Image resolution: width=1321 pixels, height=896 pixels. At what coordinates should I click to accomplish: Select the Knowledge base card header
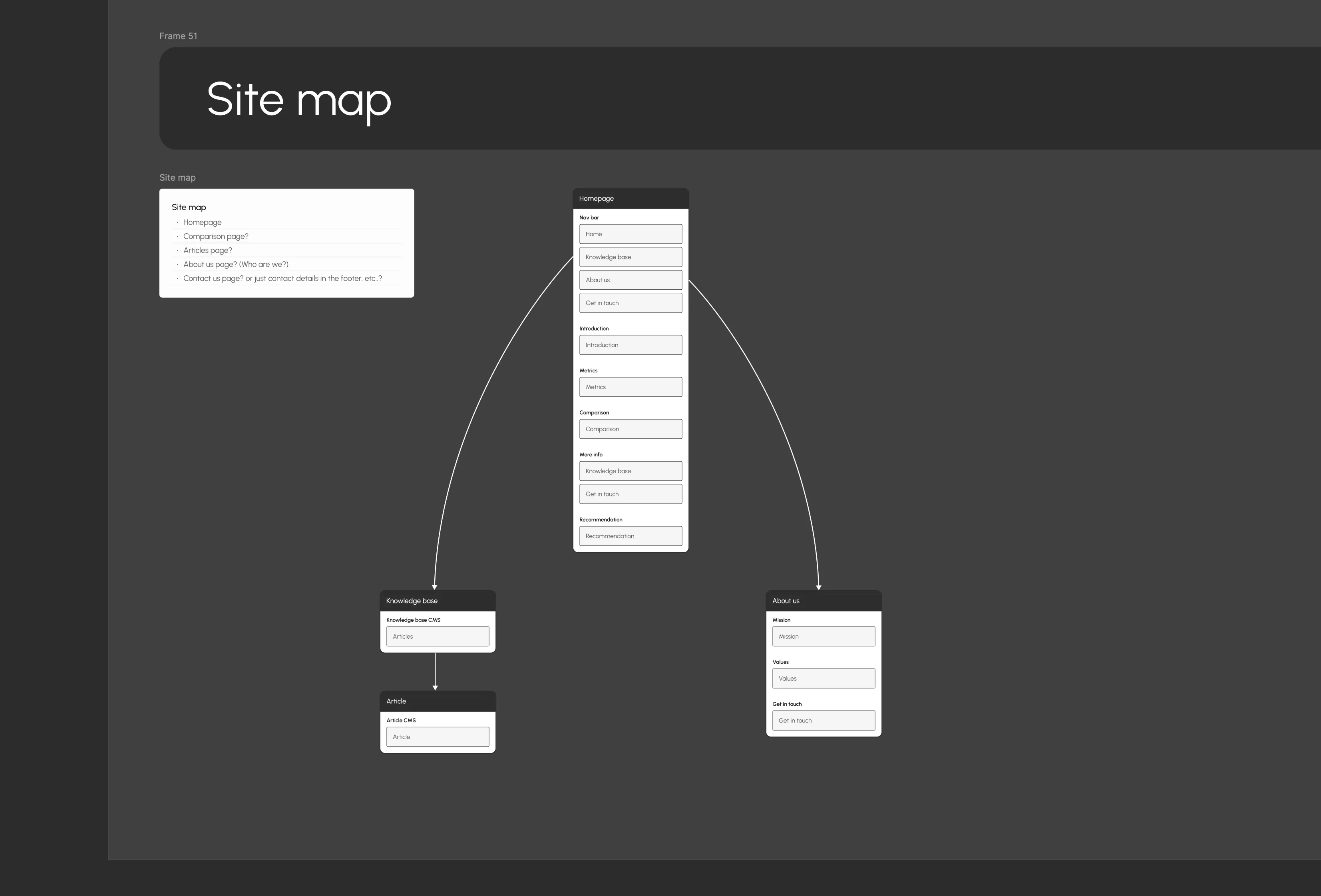[438, 601]
